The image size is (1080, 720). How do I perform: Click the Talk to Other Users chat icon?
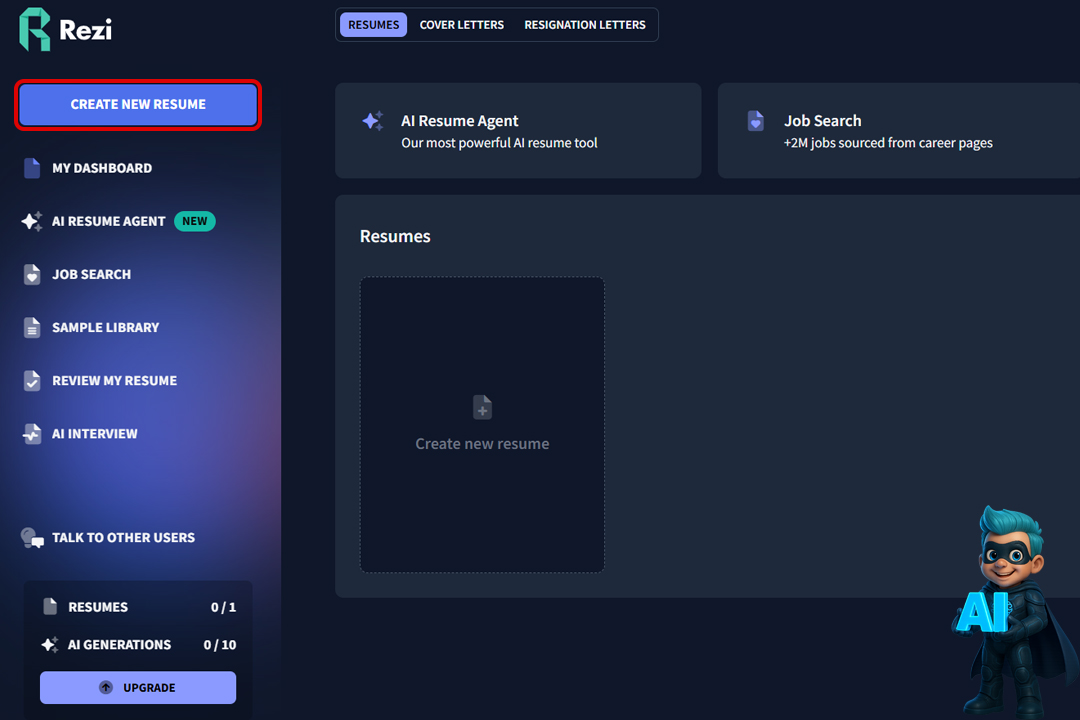tap(32, 538)
